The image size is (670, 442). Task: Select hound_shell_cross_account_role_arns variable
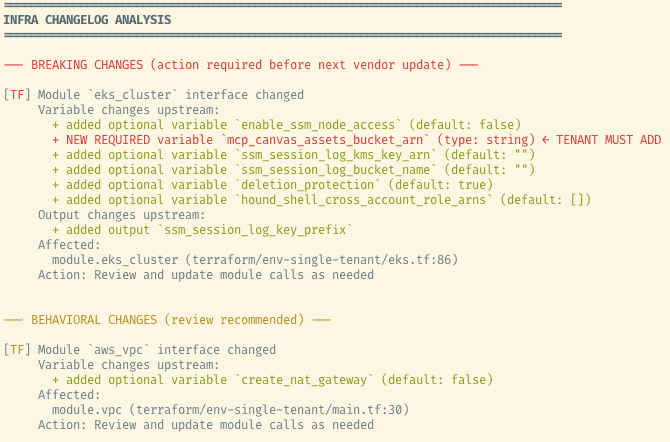pos(364,200)
